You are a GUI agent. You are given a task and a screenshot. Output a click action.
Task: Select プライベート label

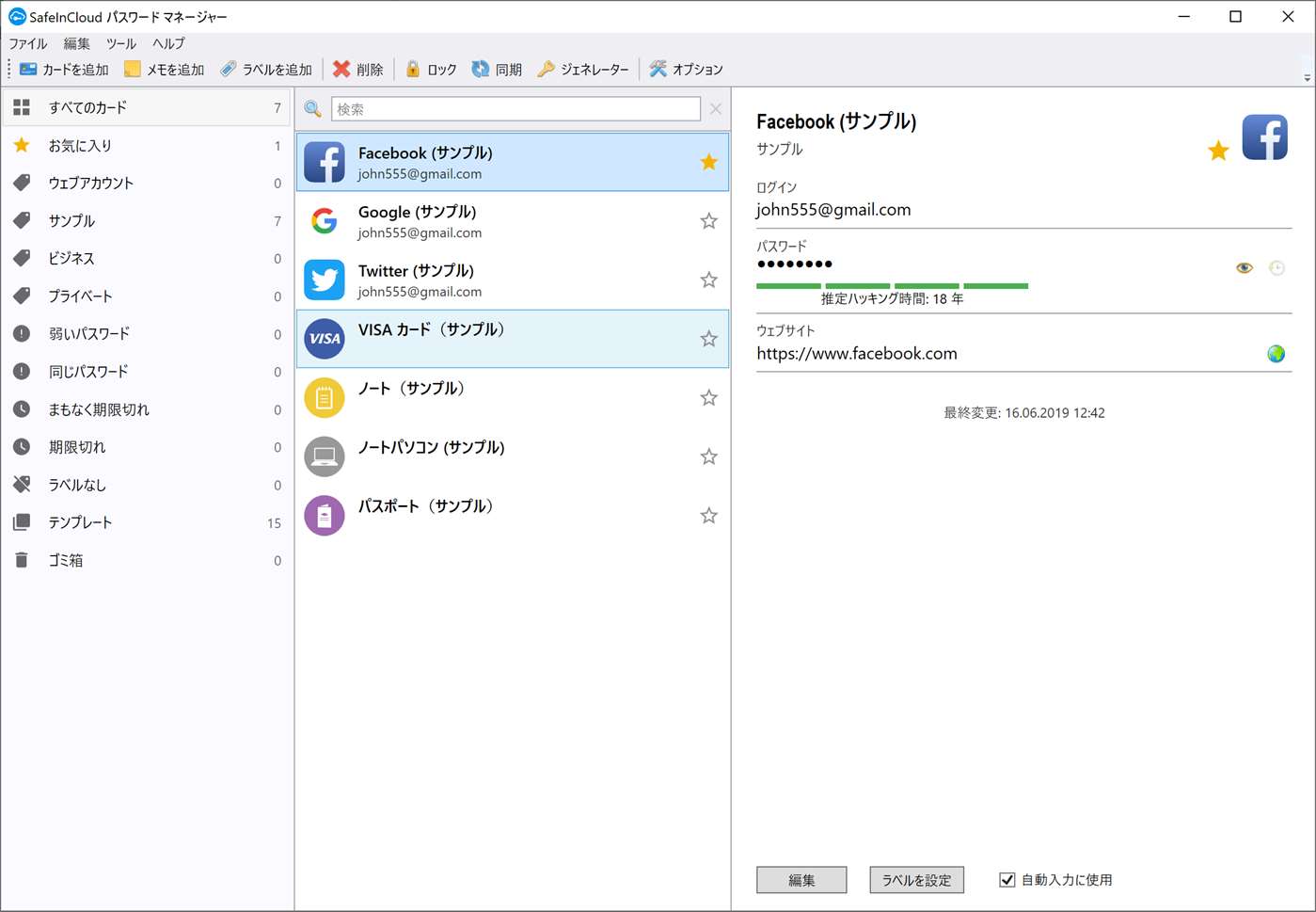click(147, 296)
